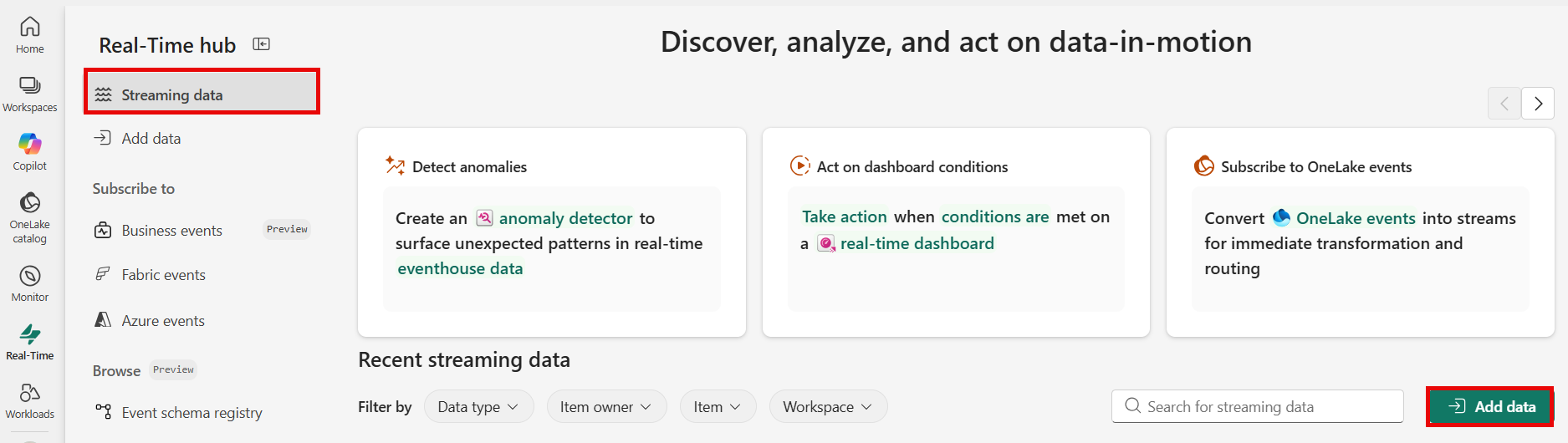Expand the Workspace filter dropdown
Image resolution: width=1568 pixels, height=443 pixels.
point(828,407)
